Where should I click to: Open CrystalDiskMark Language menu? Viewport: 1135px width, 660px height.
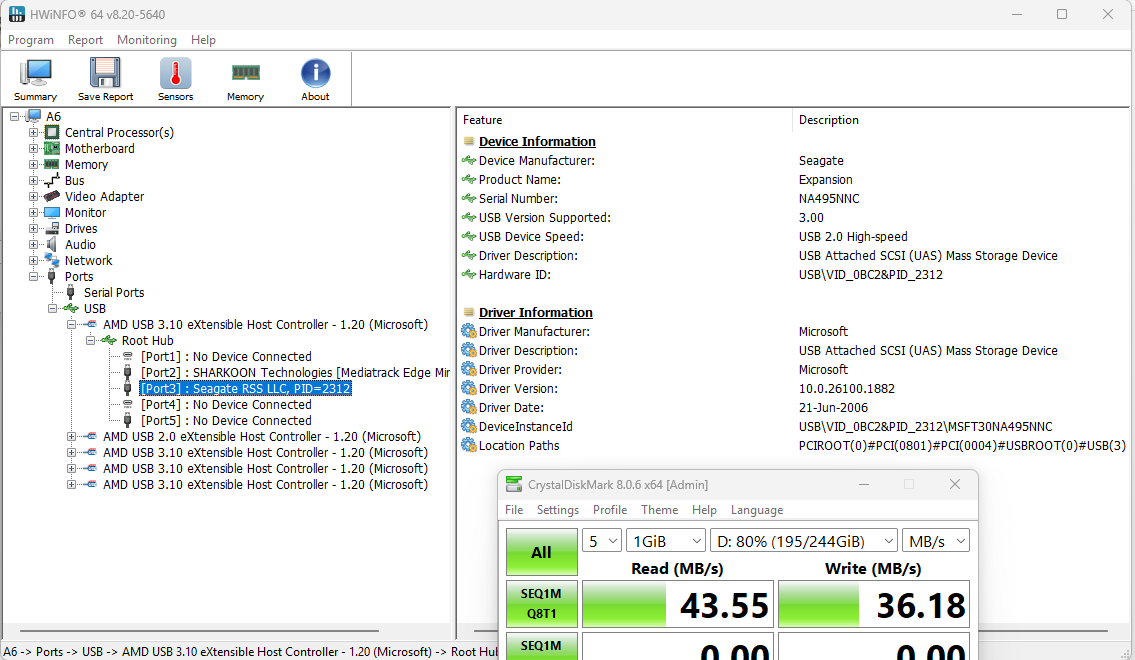click(x=756, y=509)
